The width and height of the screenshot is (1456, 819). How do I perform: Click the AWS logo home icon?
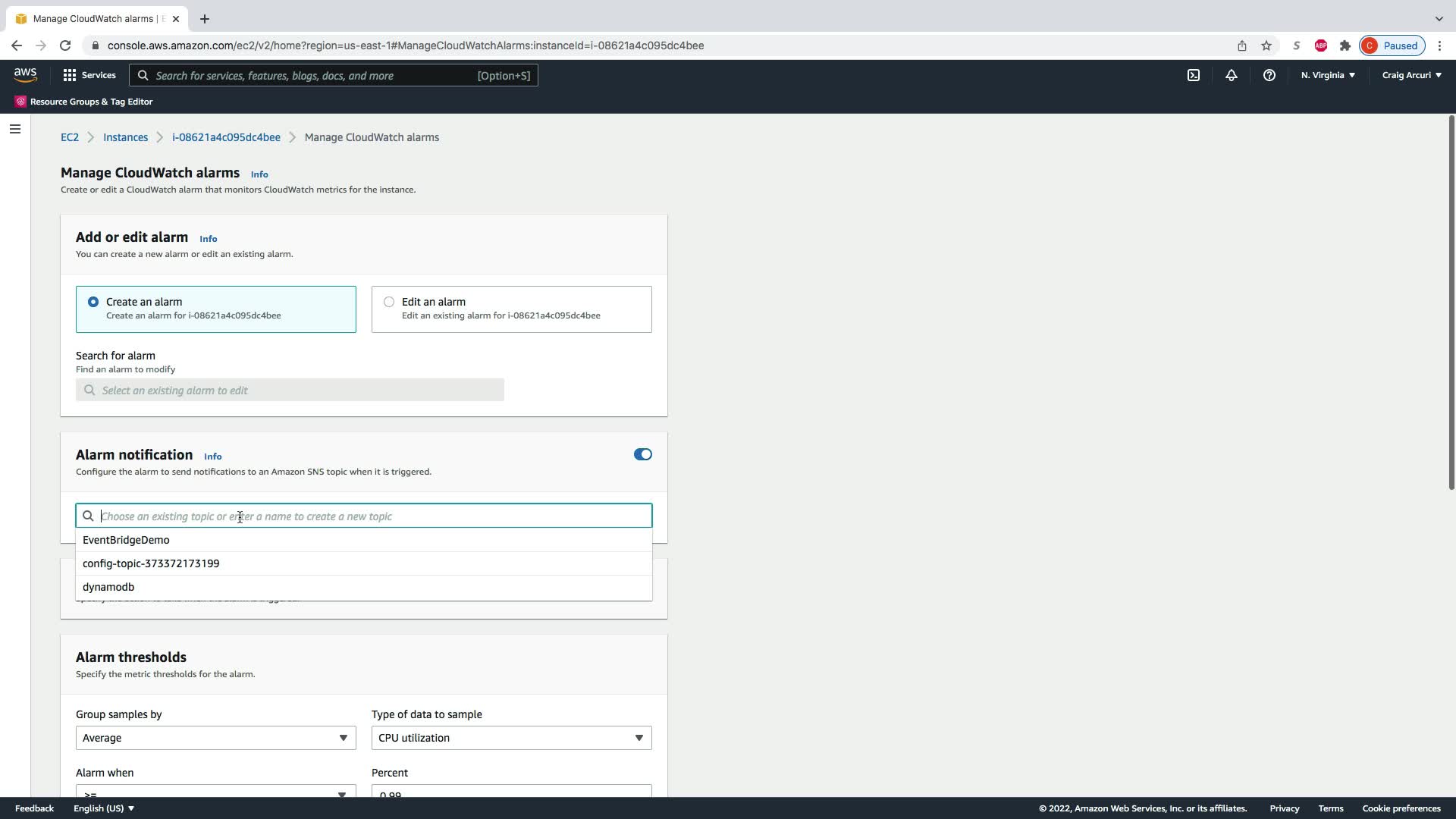coord(25,74)
